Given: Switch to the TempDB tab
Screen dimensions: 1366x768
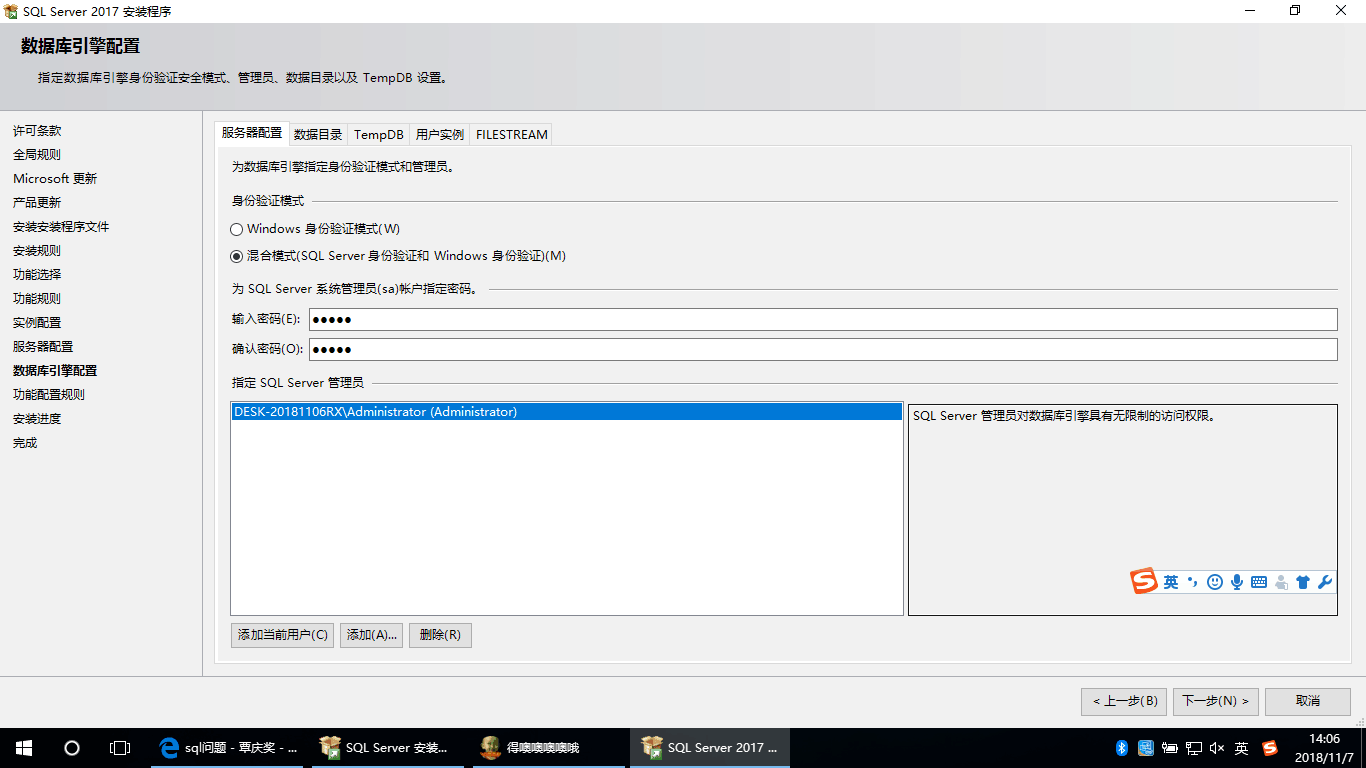Looking at the screenshot, I should (377, 134).
